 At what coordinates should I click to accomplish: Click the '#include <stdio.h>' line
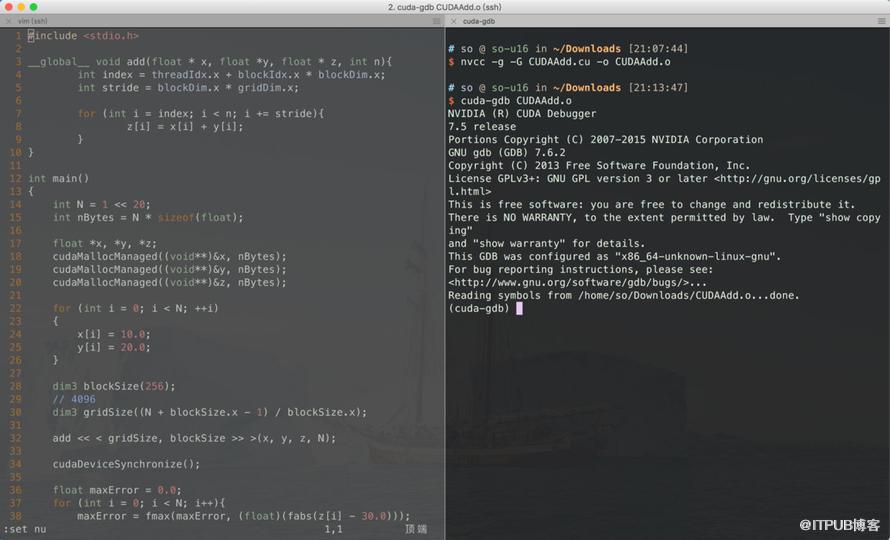point(83,36)
